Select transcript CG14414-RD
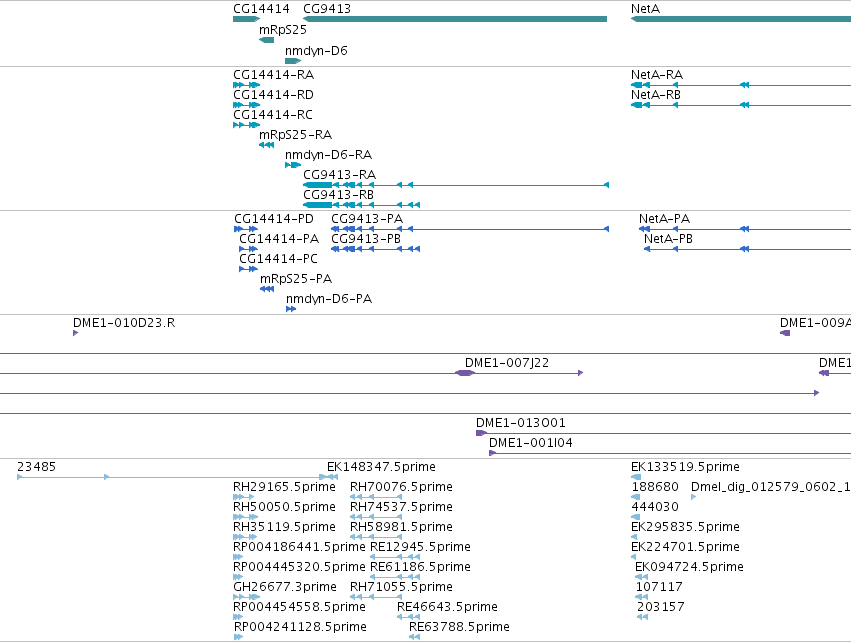 pyautogui.click(x=246, y=105)
